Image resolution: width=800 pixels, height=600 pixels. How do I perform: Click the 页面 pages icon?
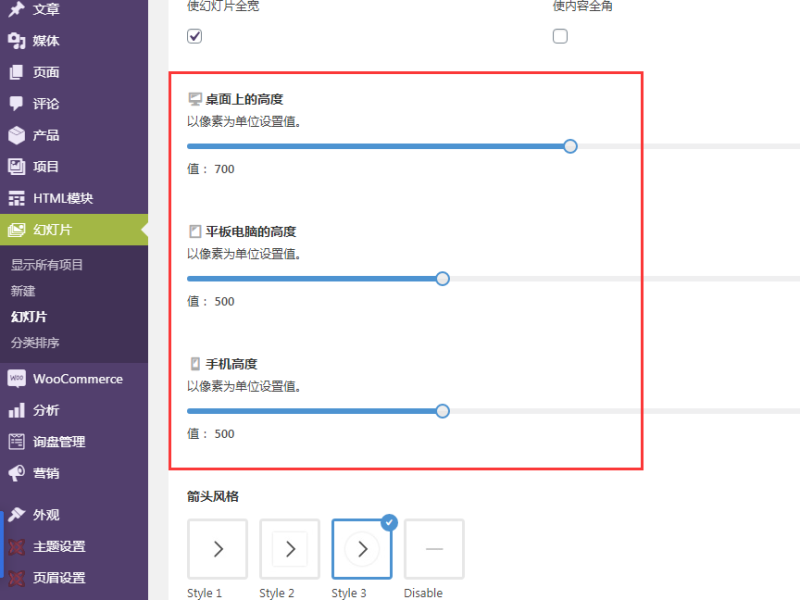[x=16, y=72]
